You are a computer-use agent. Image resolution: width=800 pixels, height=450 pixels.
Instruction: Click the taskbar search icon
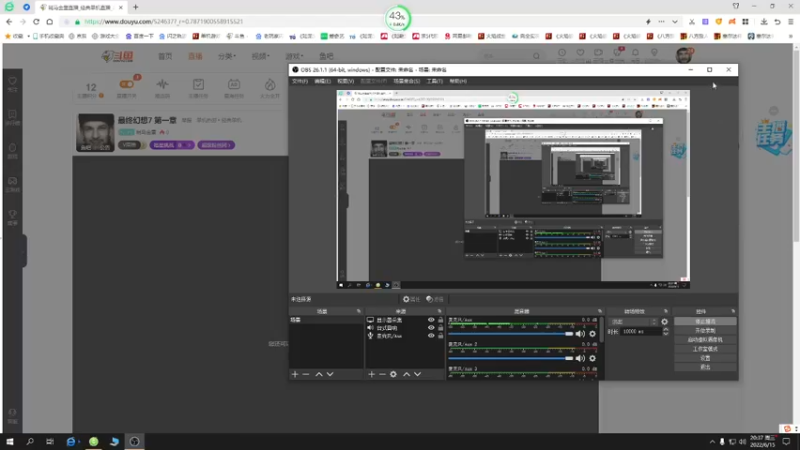[x=30, y=441]
